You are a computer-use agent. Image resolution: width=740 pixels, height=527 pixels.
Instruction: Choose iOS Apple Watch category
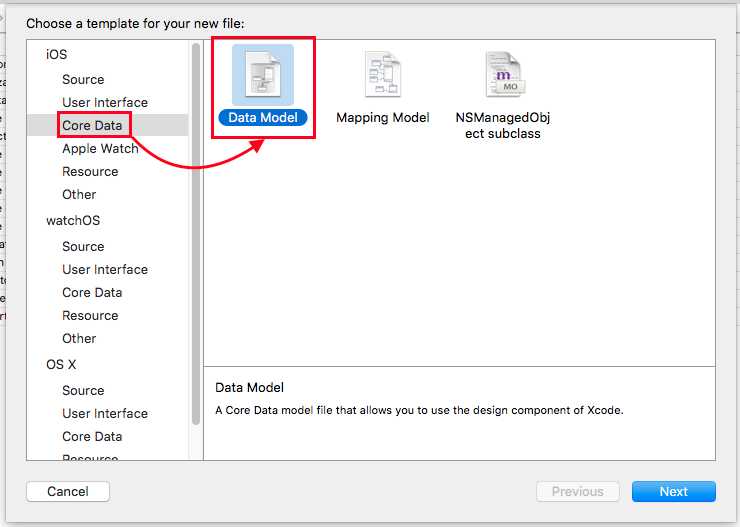tap(100, 148)
